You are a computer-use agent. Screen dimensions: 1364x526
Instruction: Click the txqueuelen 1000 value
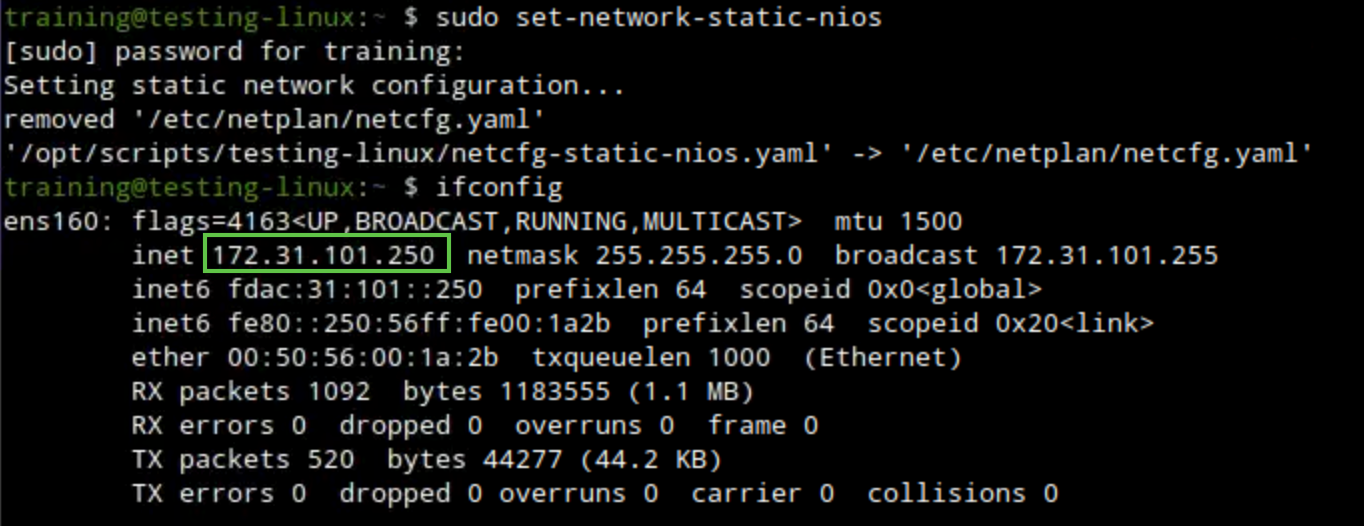738,358
